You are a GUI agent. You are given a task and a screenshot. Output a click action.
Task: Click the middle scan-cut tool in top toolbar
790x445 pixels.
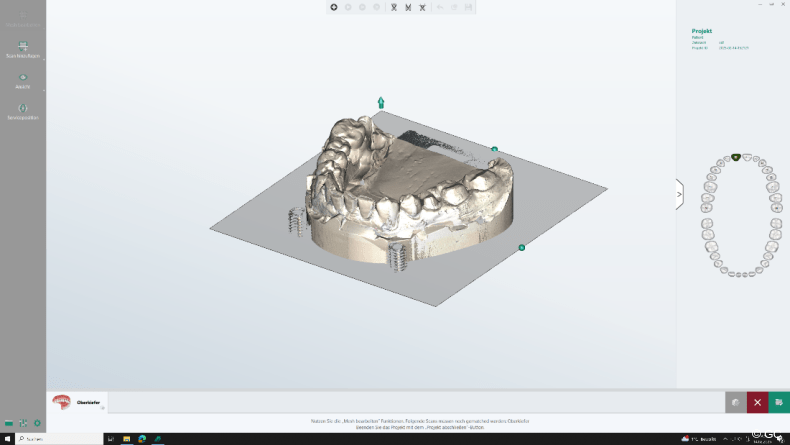[408, 7]
